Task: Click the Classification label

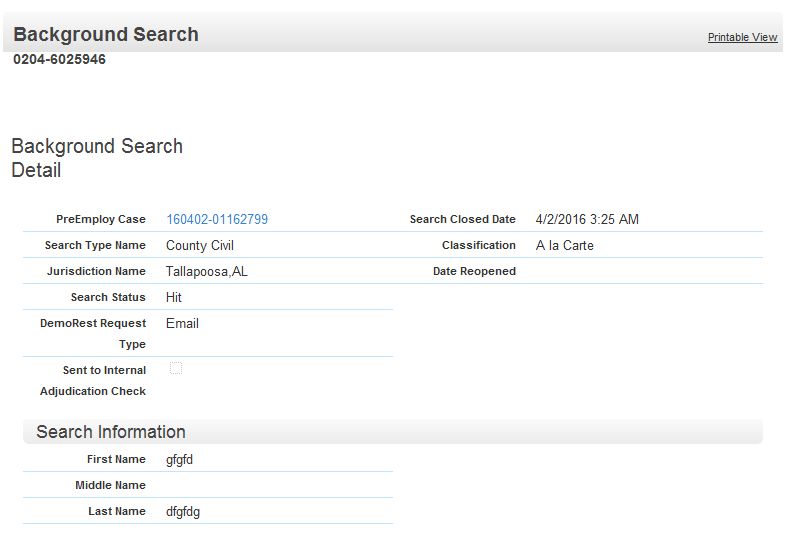Action: (479, 245)
